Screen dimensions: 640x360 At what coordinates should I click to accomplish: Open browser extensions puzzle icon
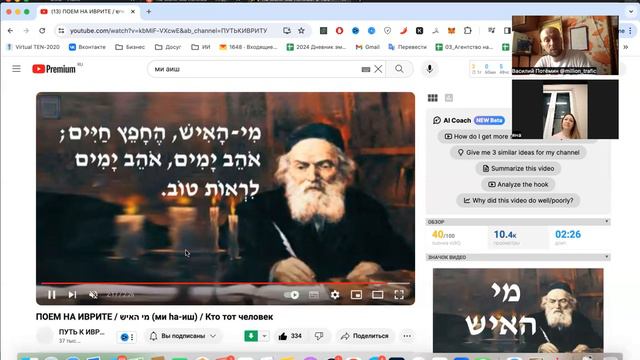click(x=468, y=31)
